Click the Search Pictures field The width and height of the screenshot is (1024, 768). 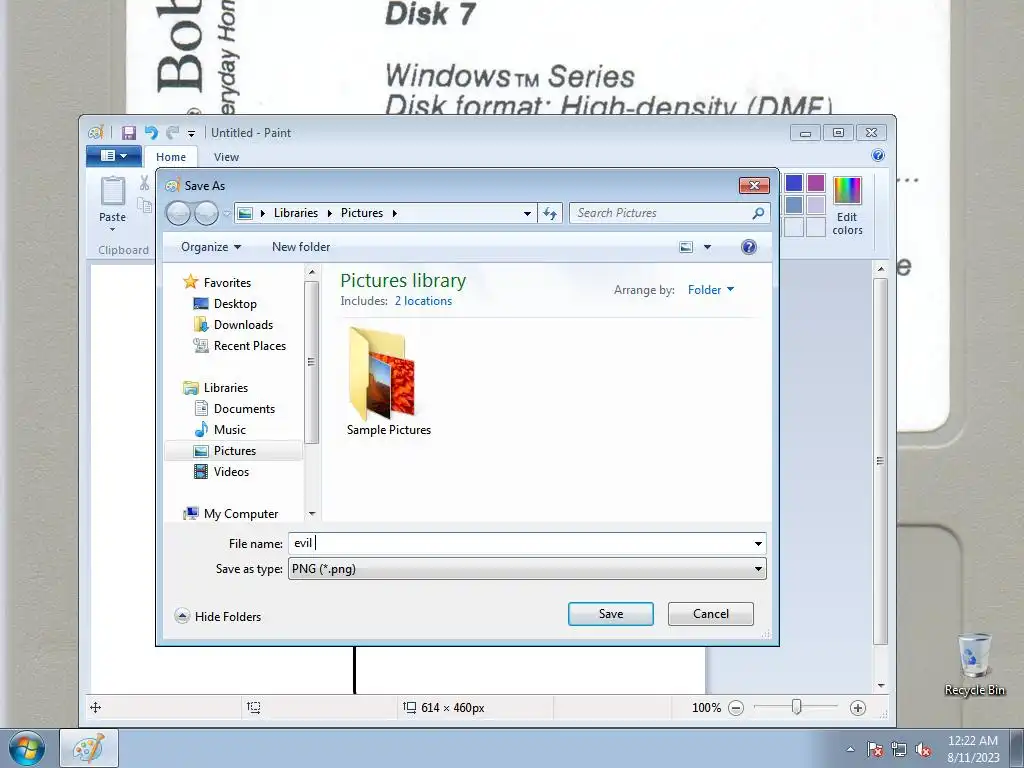point(669,213)
